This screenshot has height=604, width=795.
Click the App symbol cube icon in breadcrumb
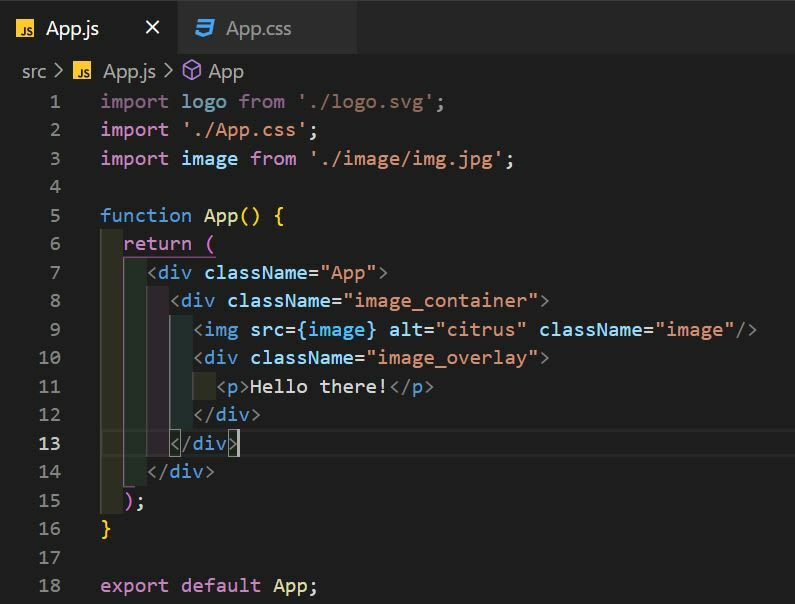(x=192, y=70)
